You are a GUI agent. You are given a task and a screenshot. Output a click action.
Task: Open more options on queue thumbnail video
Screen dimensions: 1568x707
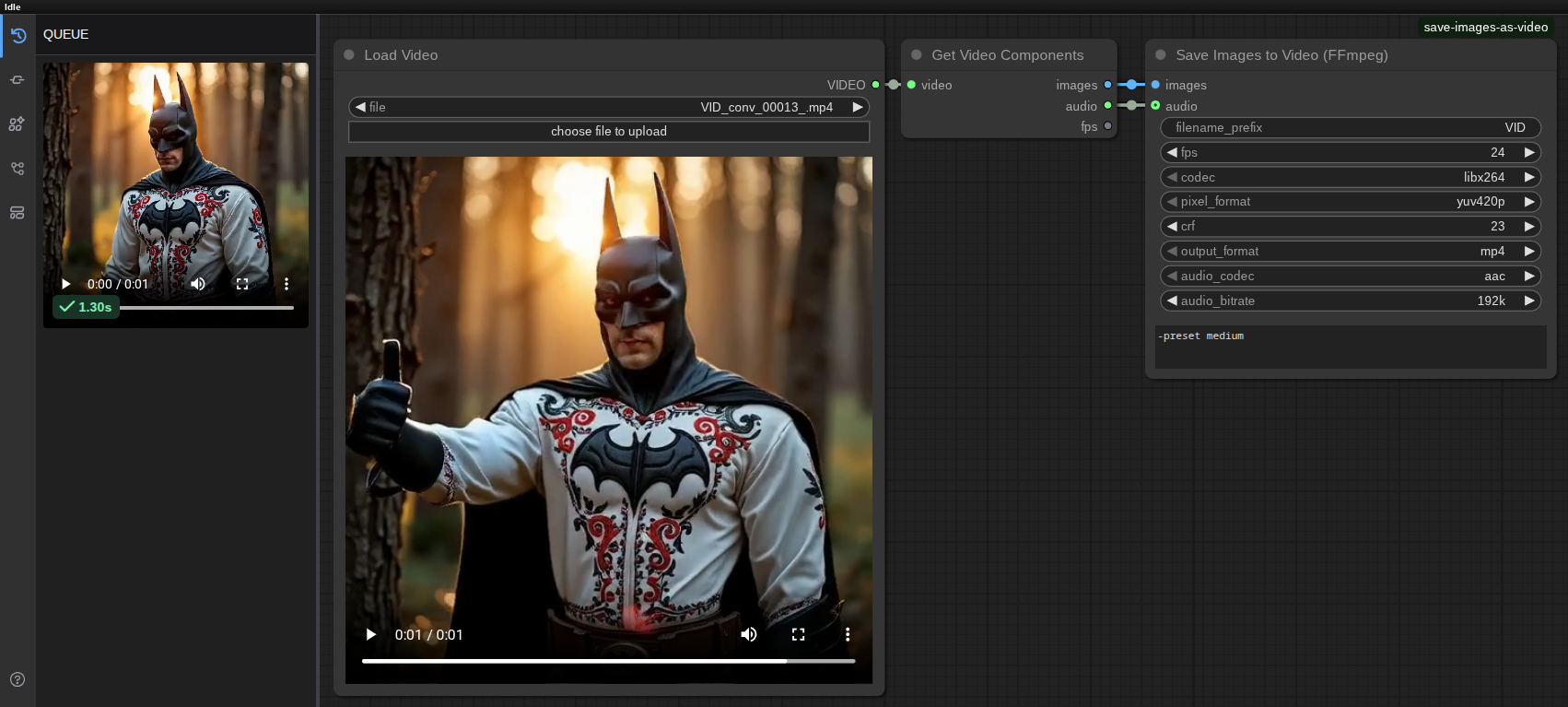pos(287,284)
